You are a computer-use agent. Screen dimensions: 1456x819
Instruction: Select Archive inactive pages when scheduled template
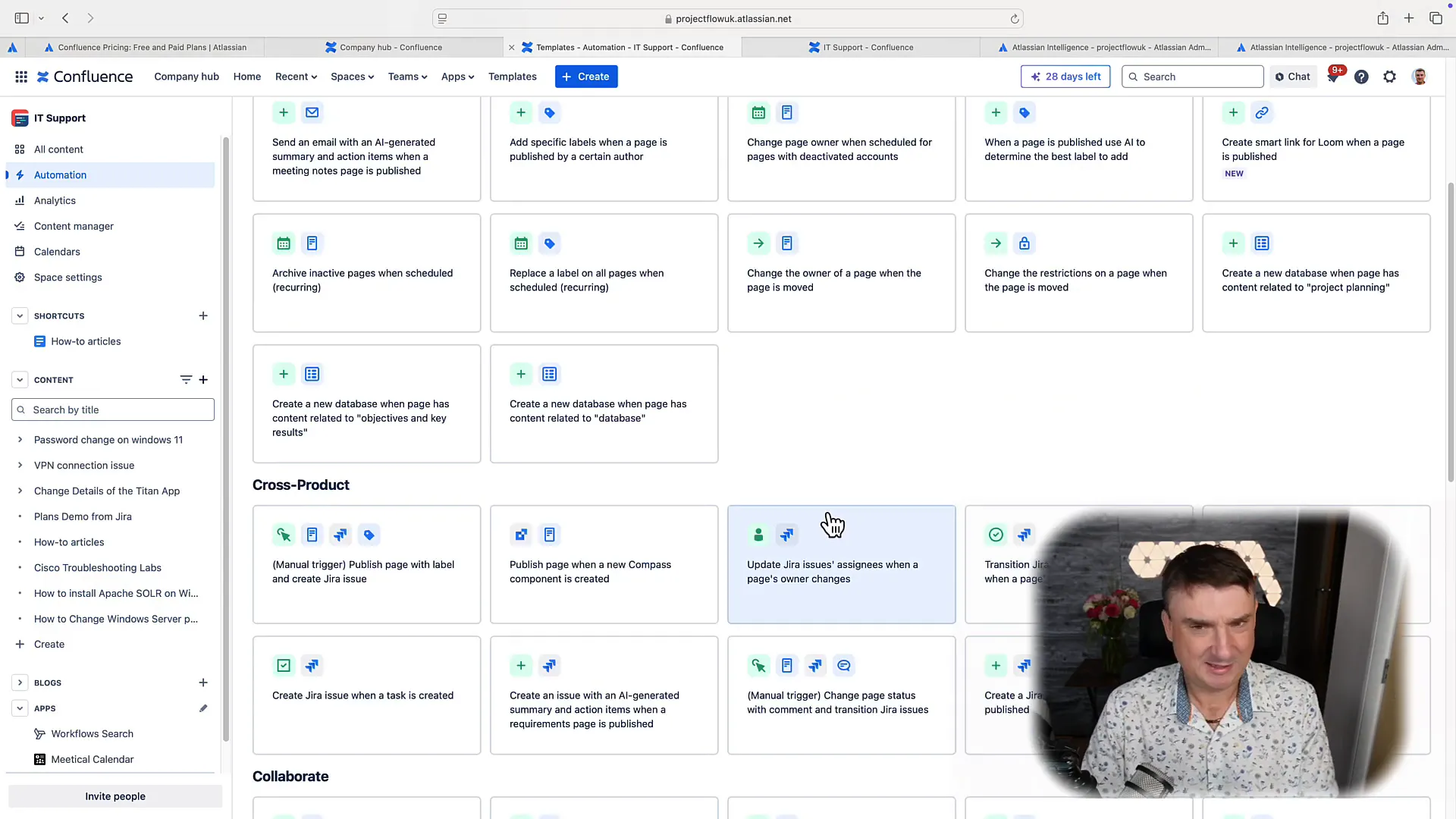tap(366, 273)
